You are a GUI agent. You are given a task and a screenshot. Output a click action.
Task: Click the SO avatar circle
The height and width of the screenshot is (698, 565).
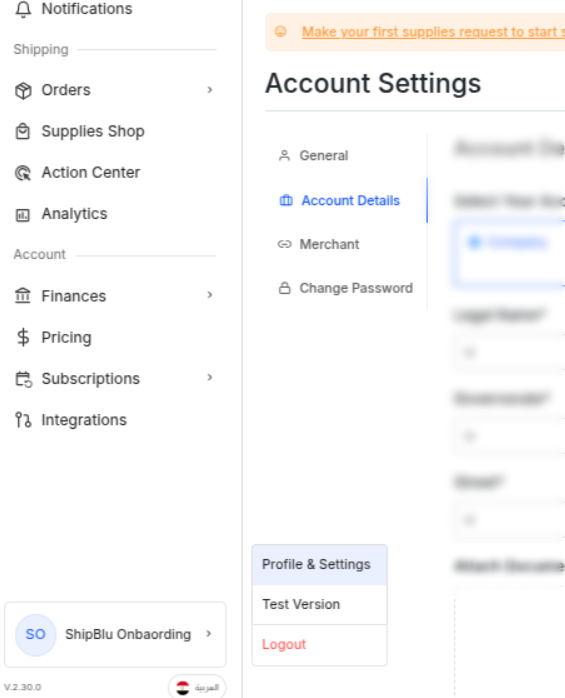pyautogui.click(x=36, y=634)
